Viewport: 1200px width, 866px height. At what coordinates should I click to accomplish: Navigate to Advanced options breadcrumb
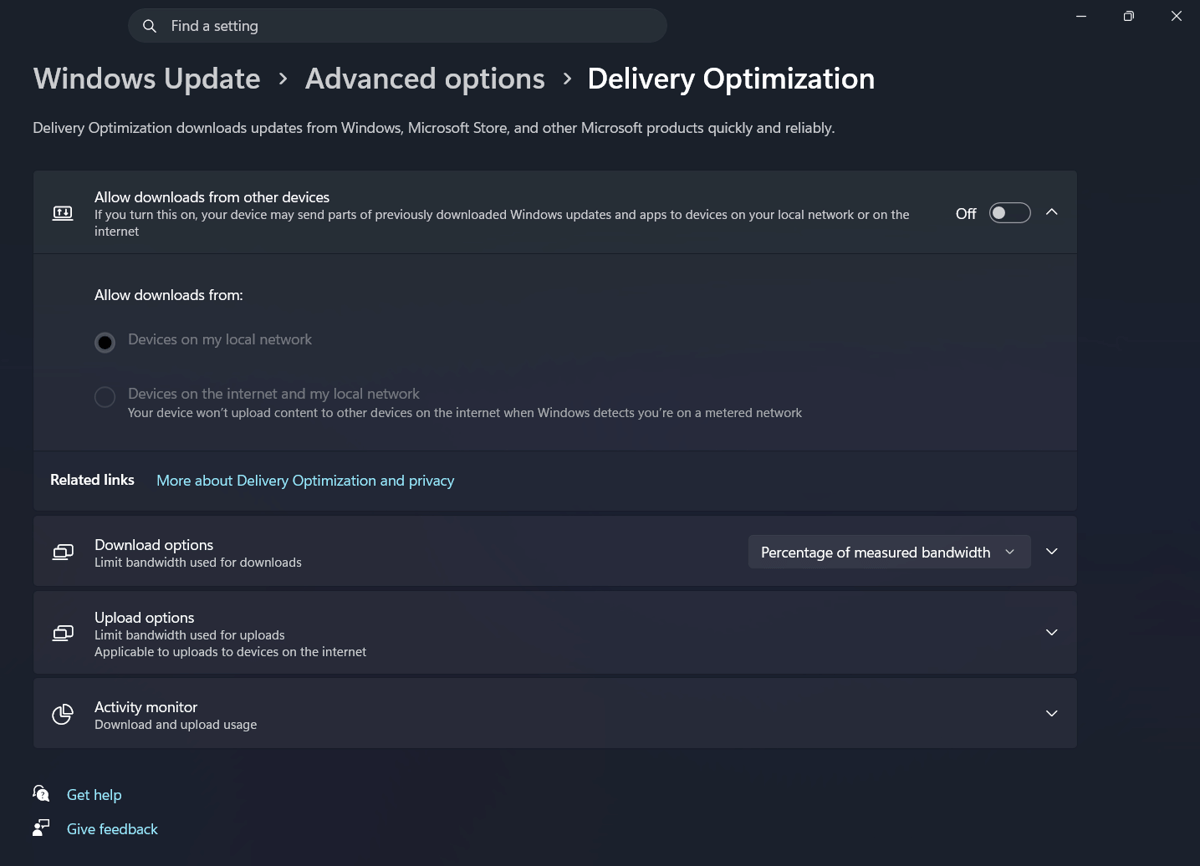425,79
